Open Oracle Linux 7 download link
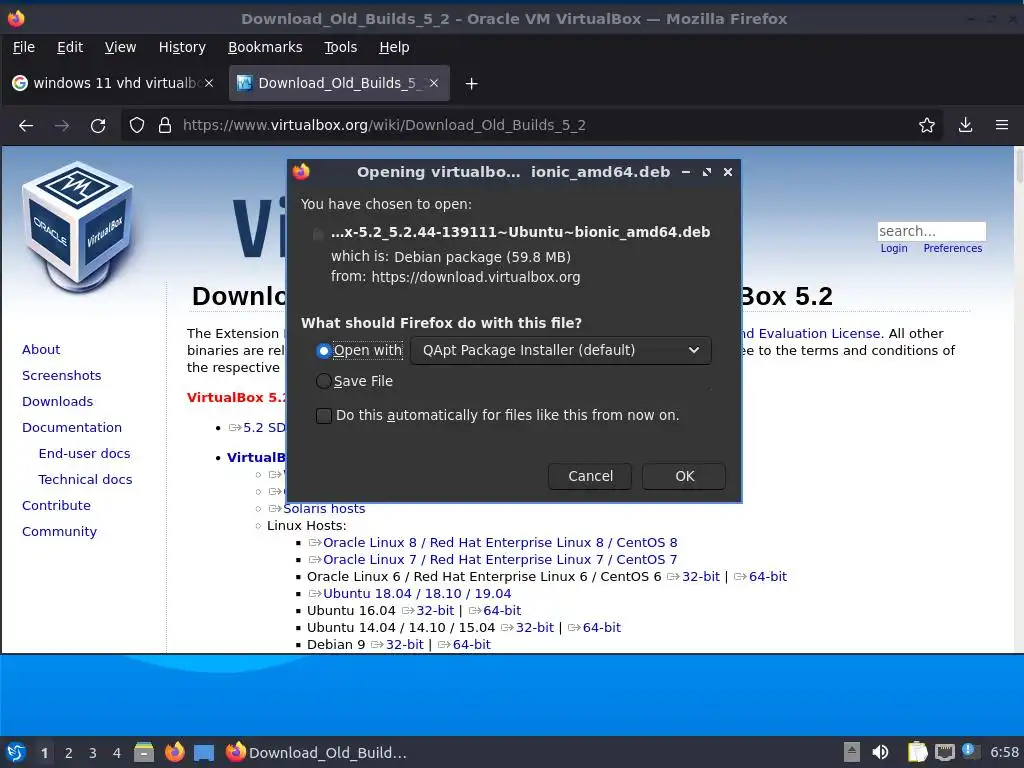The image size is (1024, 768). pos(500,560)
